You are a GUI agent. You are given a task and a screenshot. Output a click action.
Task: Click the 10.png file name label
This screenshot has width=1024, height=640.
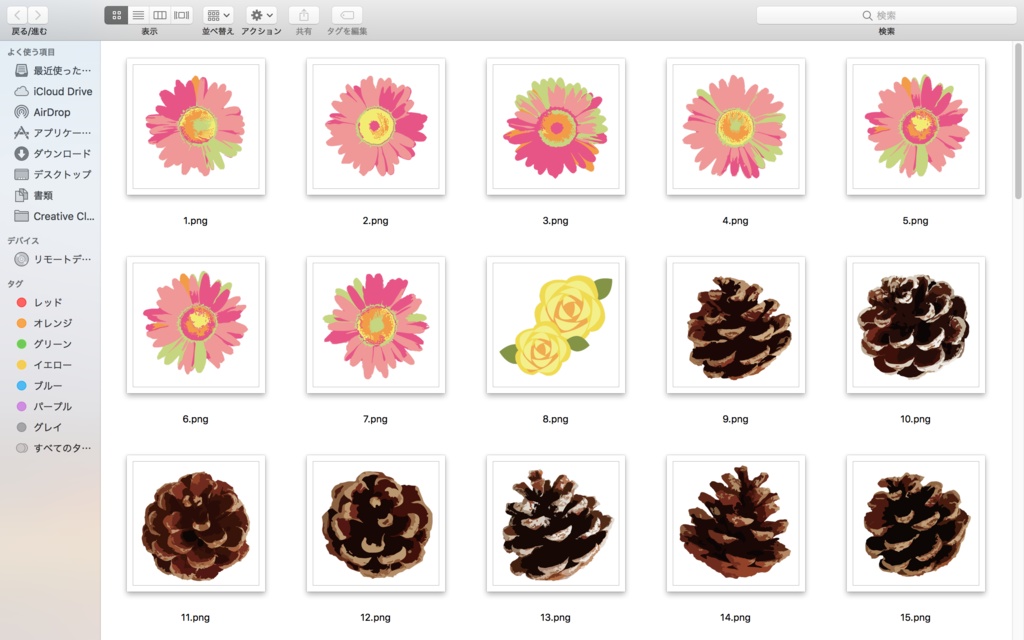click(x=915, y=419)
